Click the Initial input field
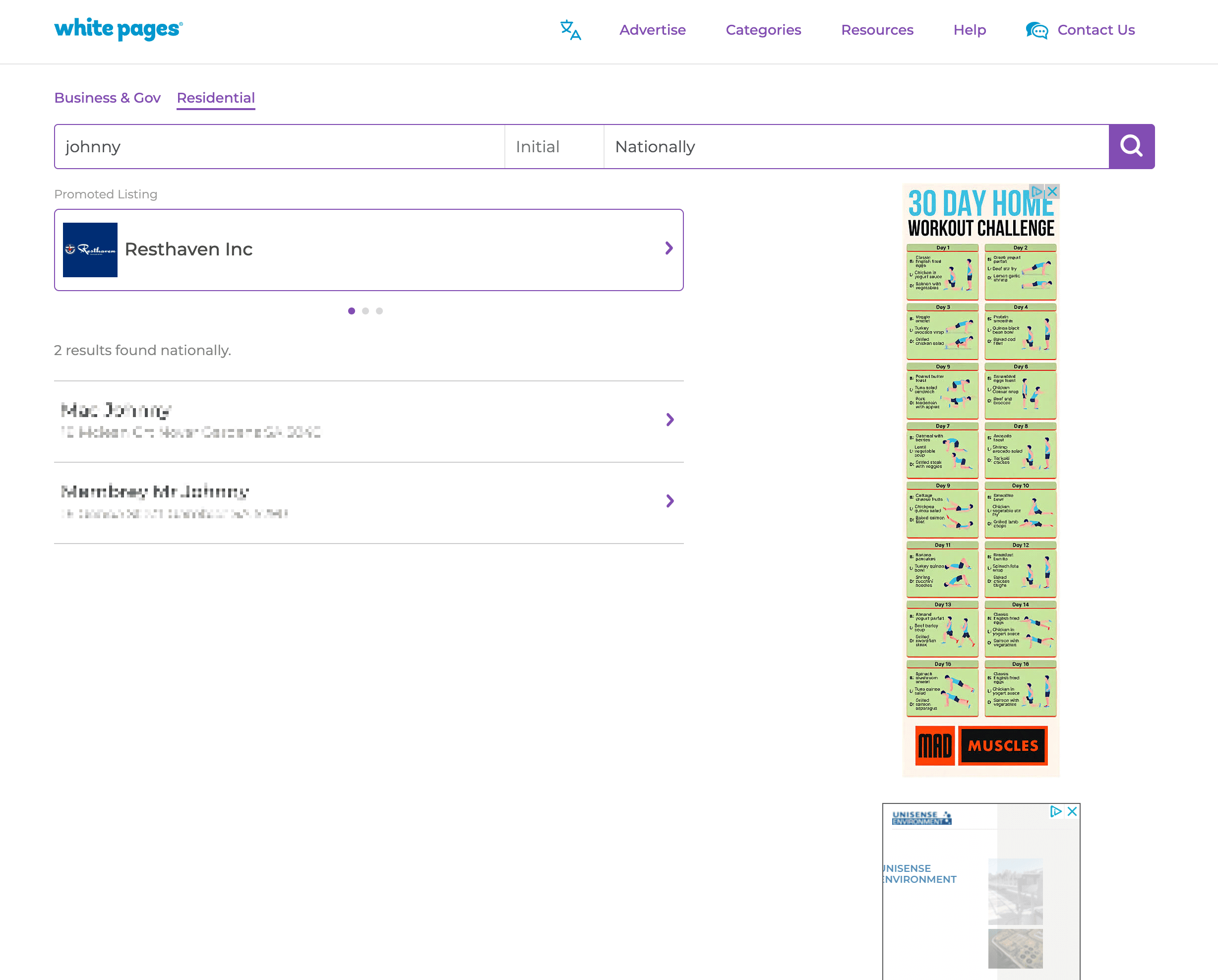The height and width of the screenshot is (980, 1218). point(553,147)
